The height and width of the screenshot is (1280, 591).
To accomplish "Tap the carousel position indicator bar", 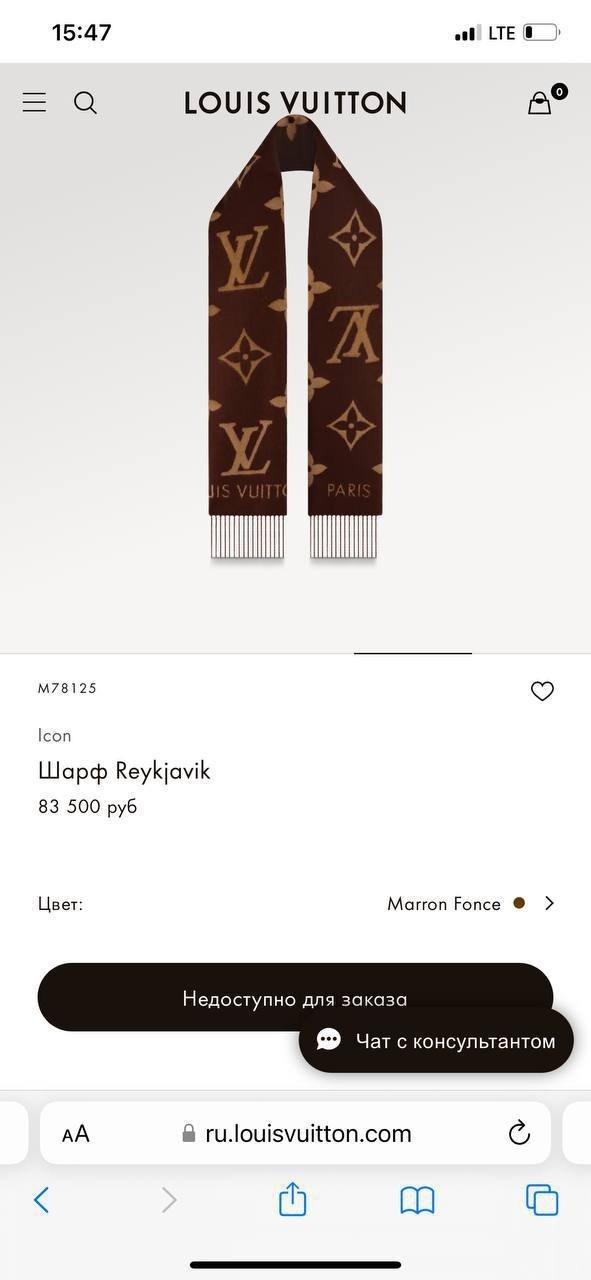I will tap(411, 653).
